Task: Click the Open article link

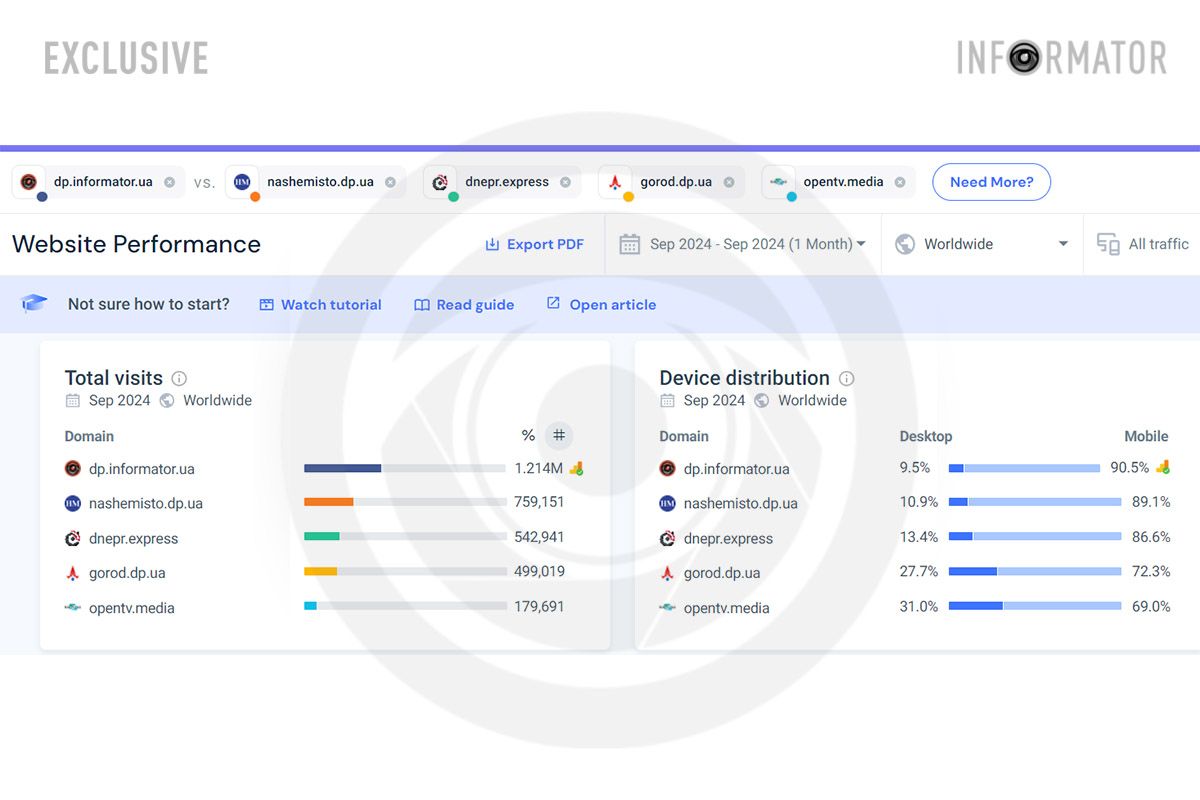Action: pyautogui.click(x=601, y=304)
